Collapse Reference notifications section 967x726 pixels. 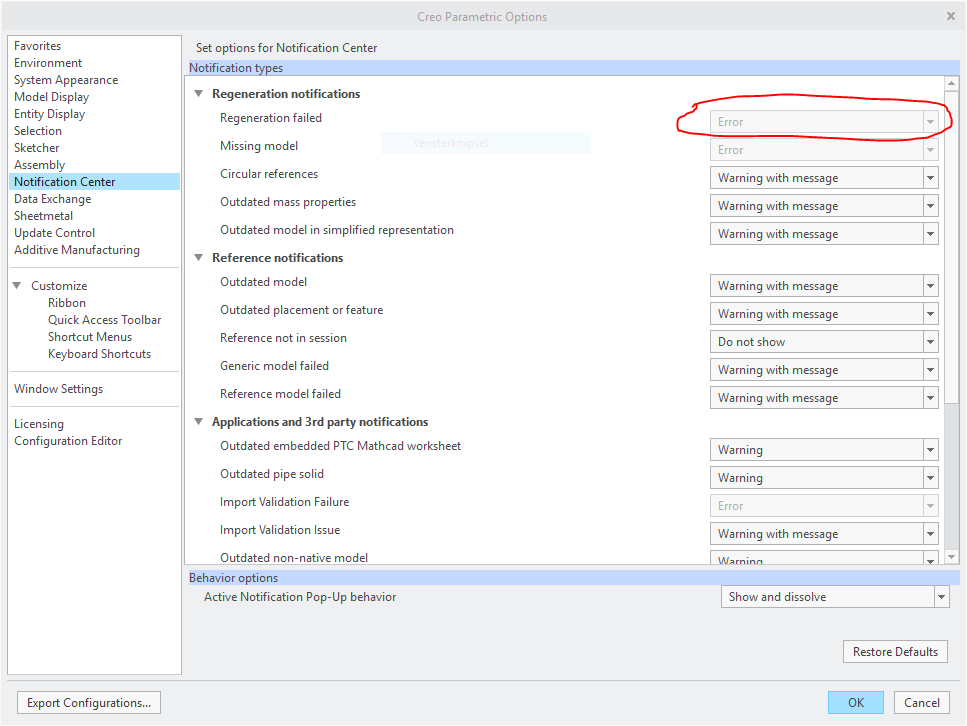(199, 258)
